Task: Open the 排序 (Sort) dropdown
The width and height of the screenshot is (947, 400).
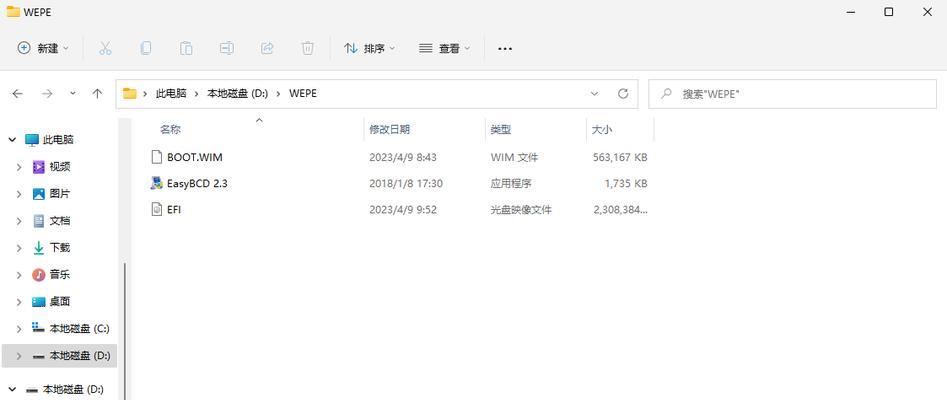Action: 369,48
